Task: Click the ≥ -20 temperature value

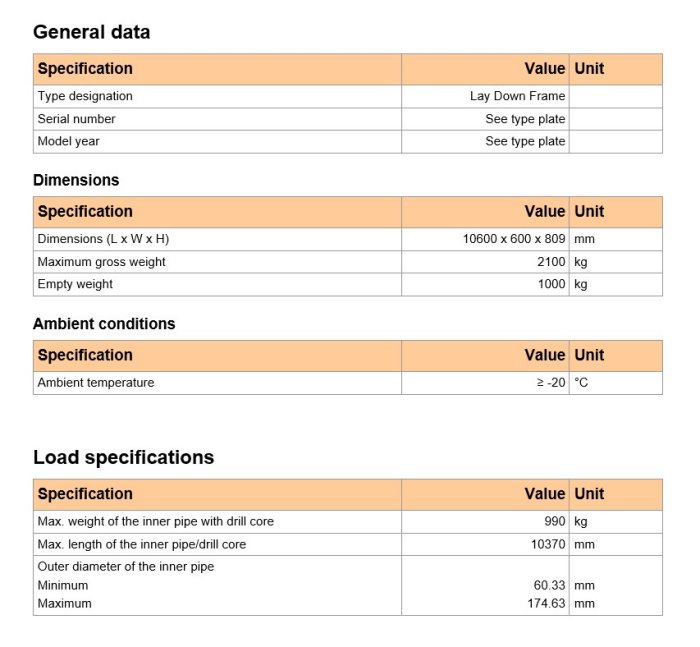Action: tap(551, 382)
